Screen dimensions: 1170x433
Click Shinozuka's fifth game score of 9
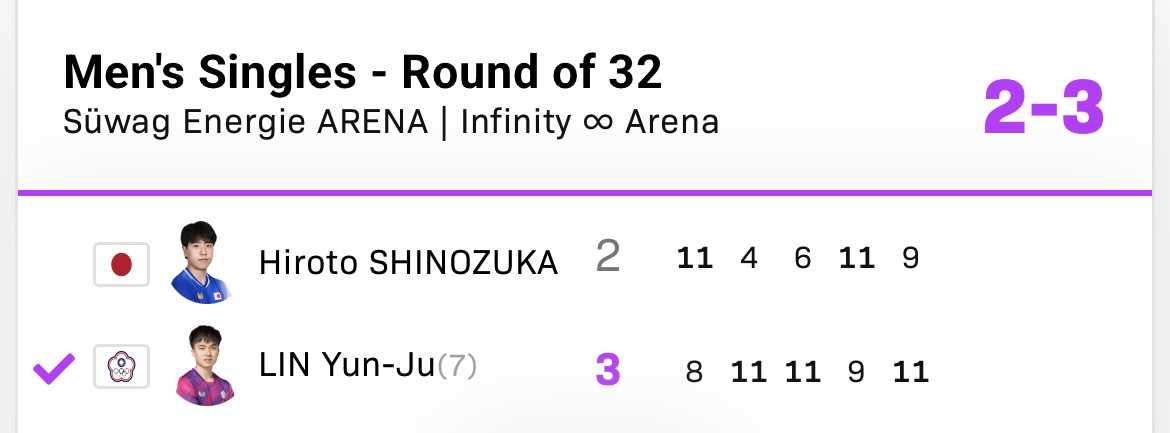909,259
